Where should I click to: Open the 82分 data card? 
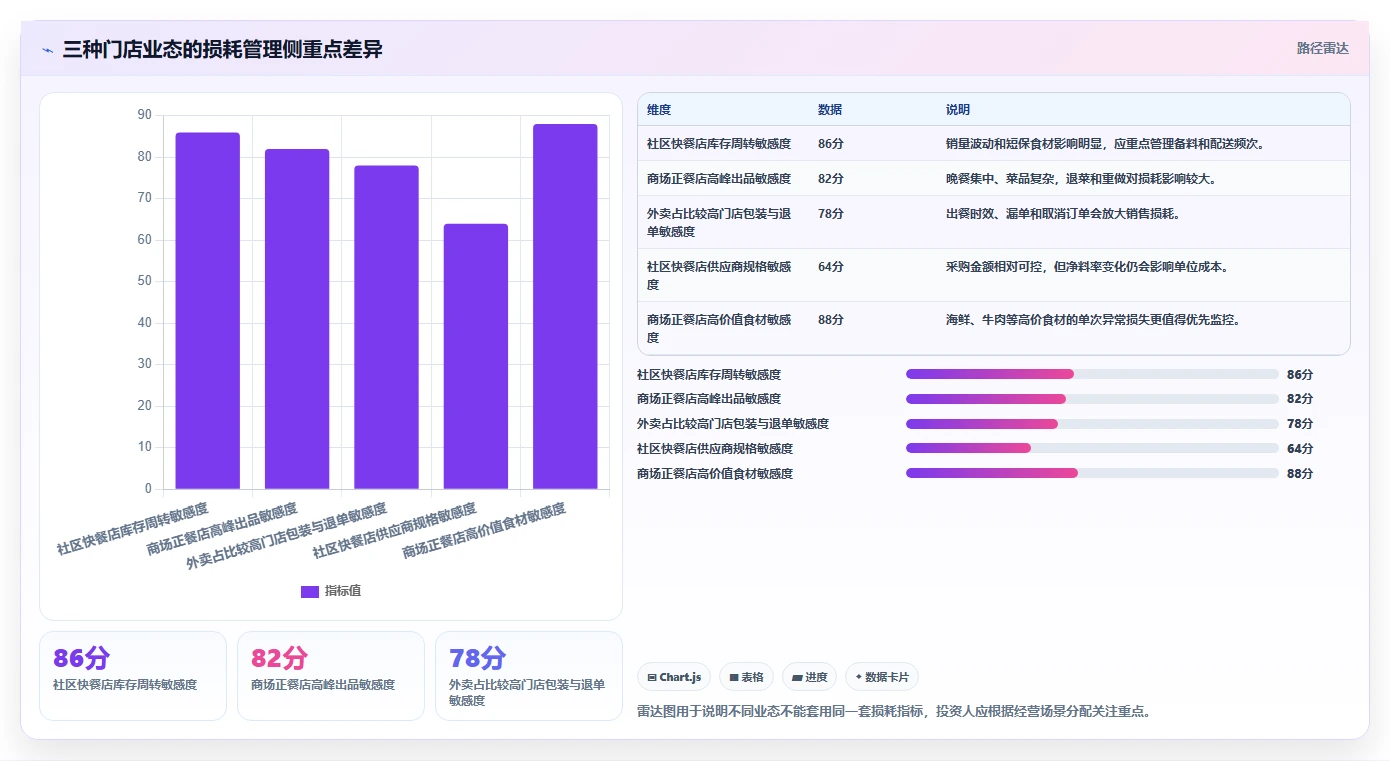click(x=331, y=675)
